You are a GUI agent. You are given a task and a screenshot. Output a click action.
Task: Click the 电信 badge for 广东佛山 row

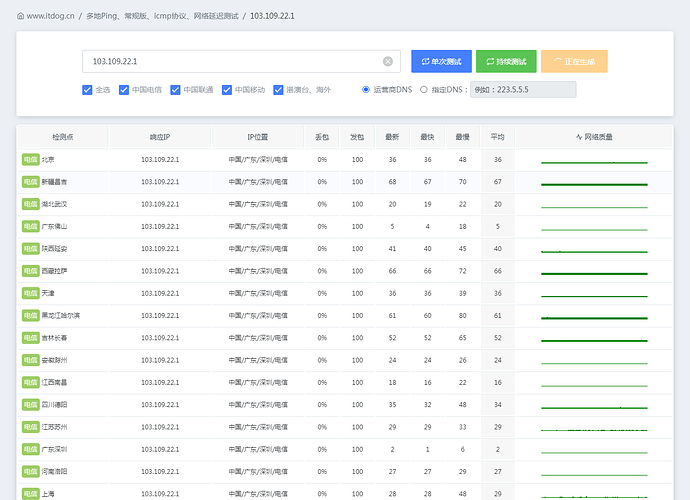click(x=30, y=226)
